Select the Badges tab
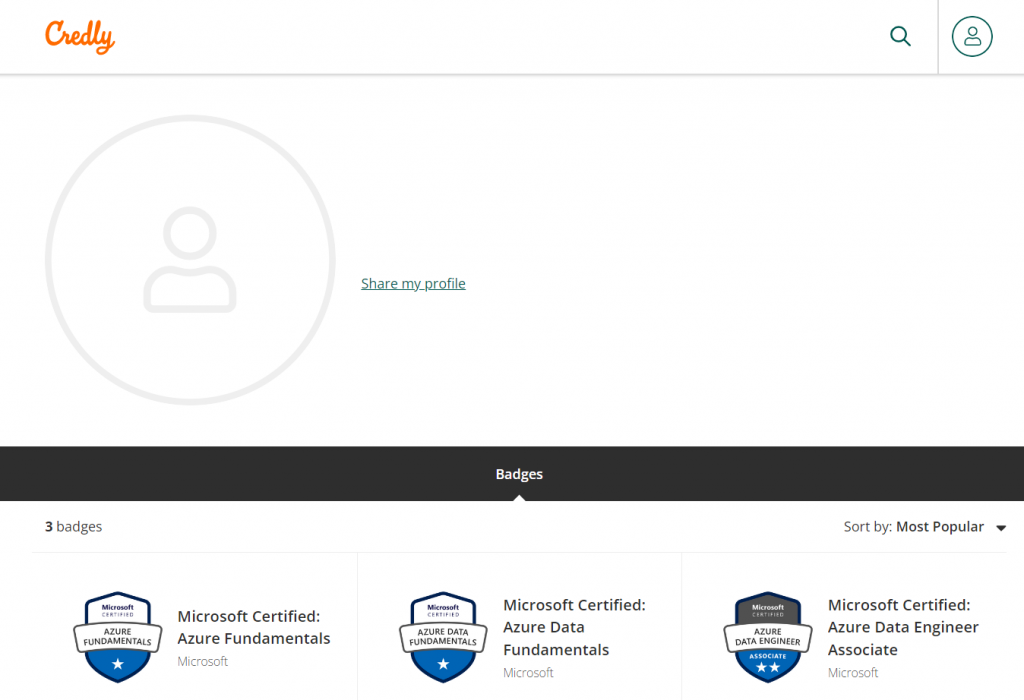The image size is (1024, 700). [519, 474]
